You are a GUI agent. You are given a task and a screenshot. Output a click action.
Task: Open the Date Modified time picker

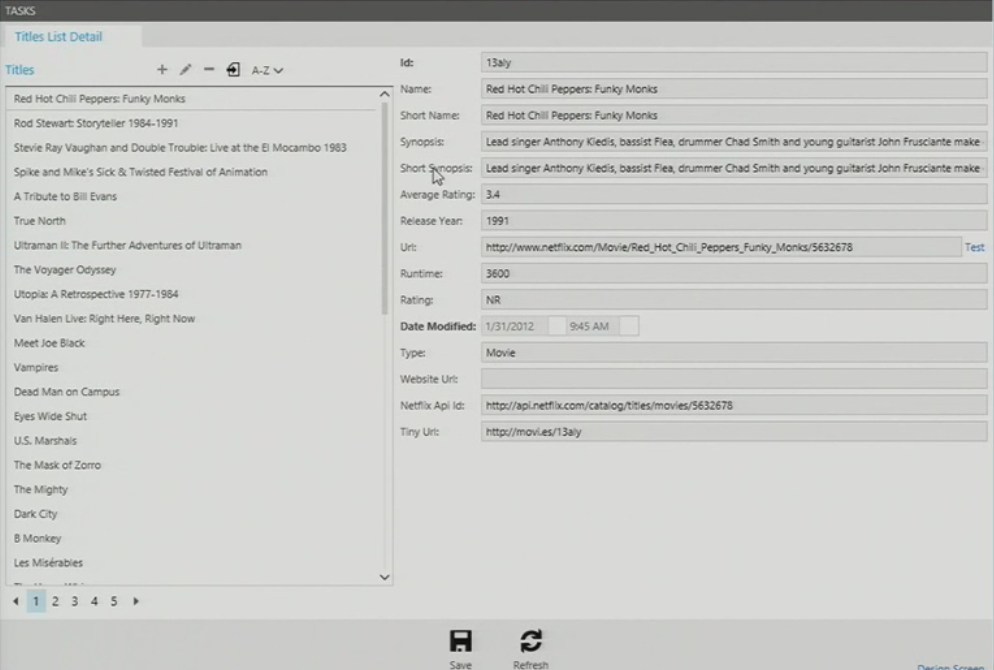pyautogui.click(x=629, y=326)
